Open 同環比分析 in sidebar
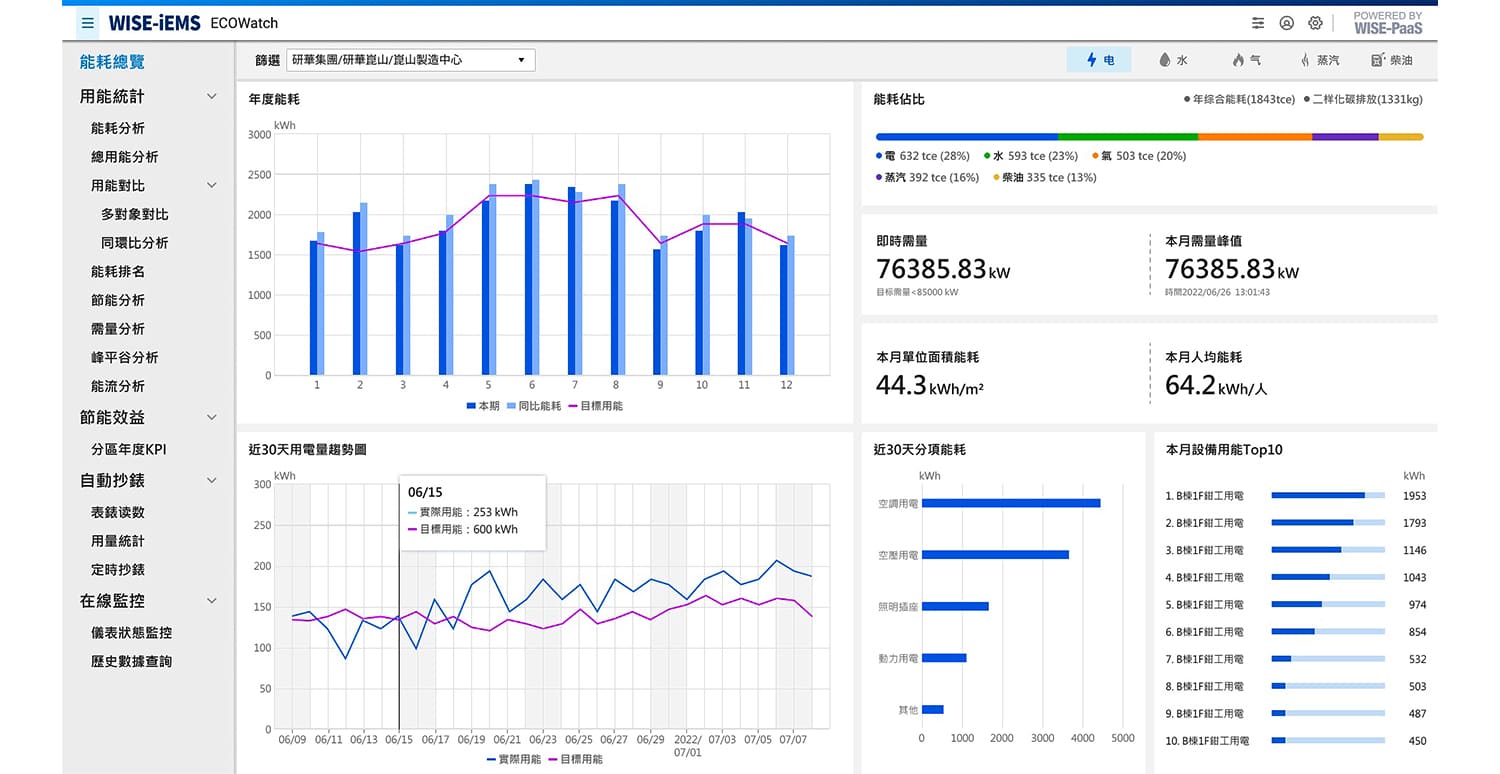This screenshot has height=774, width=1500. [x=134, y=243]
